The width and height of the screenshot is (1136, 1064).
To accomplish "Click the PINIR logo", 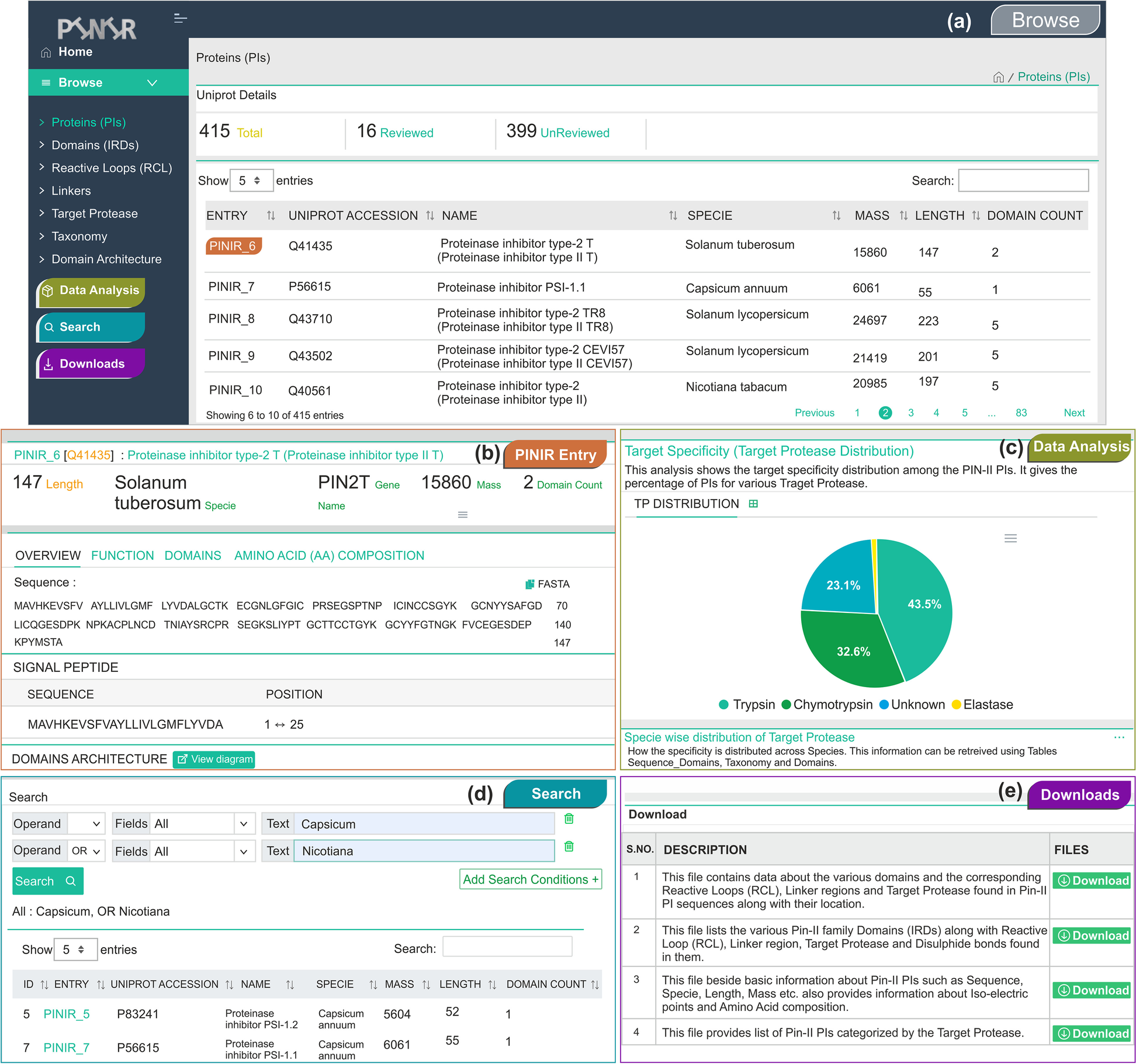I will pos(97,28).
